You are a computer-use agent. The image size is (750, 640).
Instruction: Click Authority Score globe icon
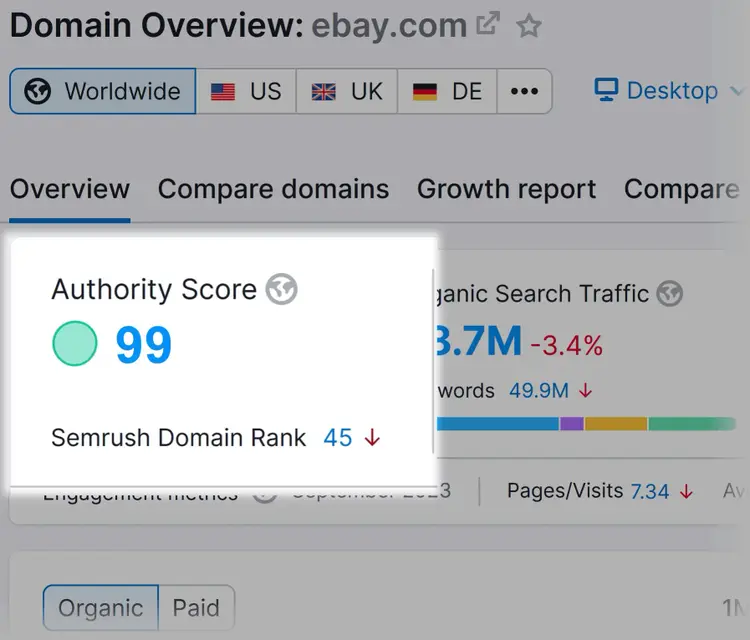(x=281, y=289)
